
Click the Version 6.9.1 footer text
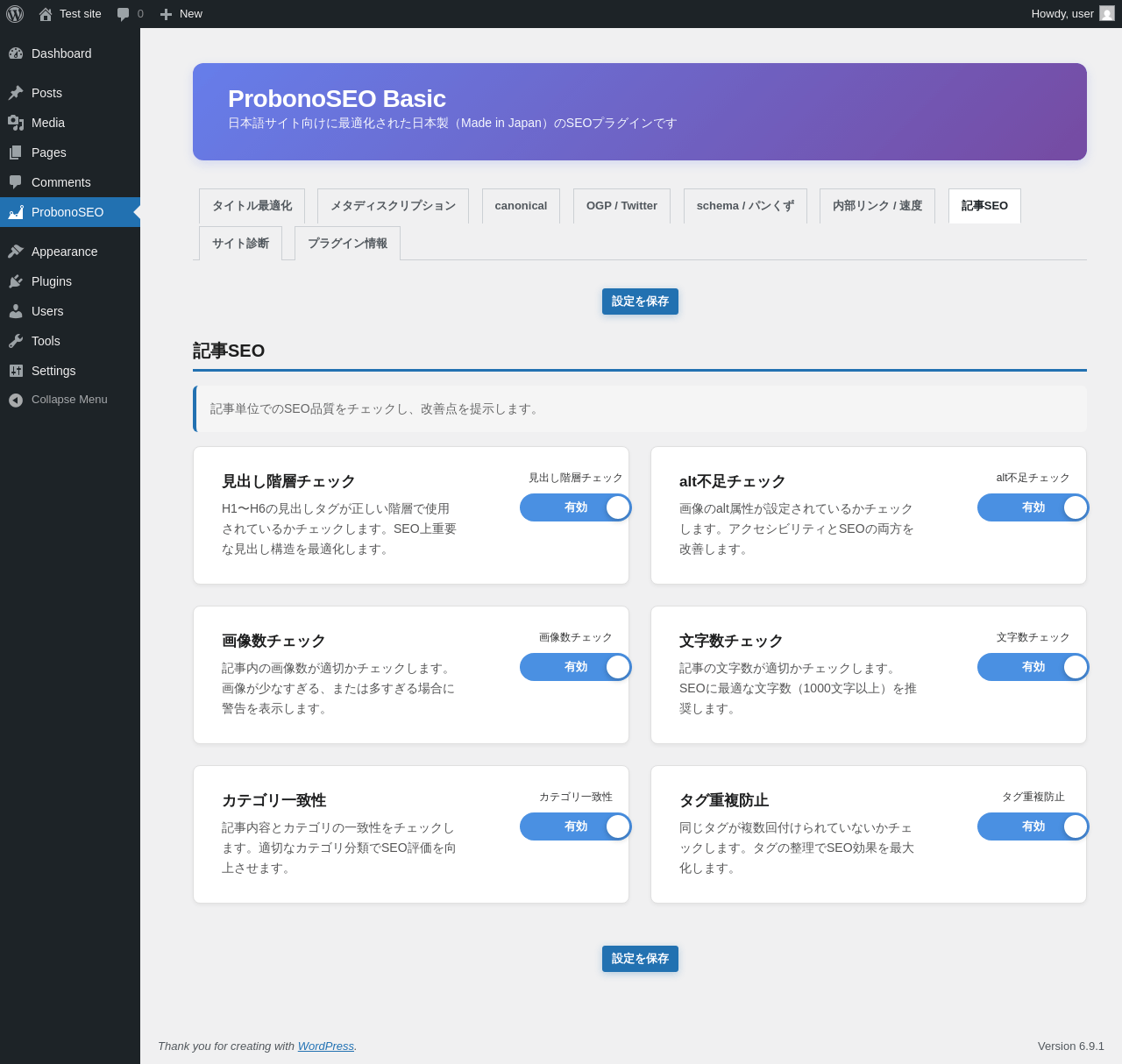(x=1071, y=1046)
